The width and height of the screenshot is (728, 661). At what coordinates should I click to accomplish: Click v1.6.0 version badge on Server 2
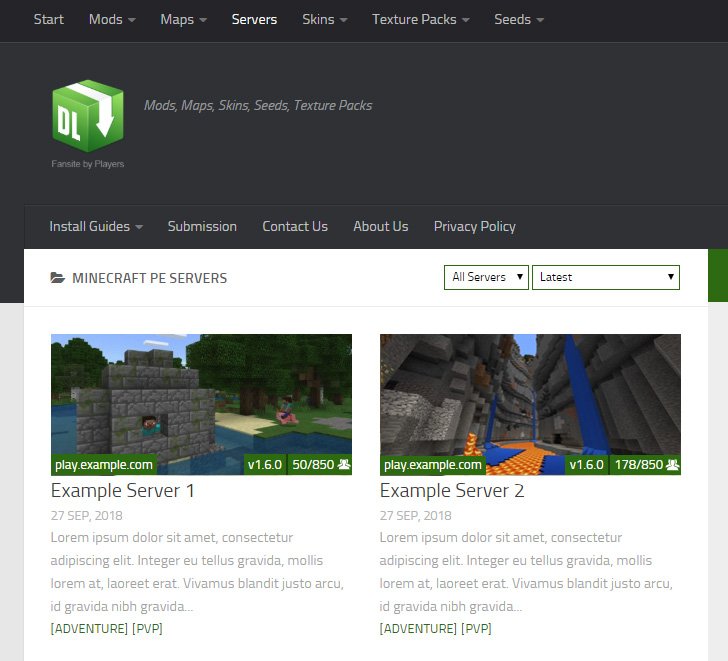pos(586,465)
